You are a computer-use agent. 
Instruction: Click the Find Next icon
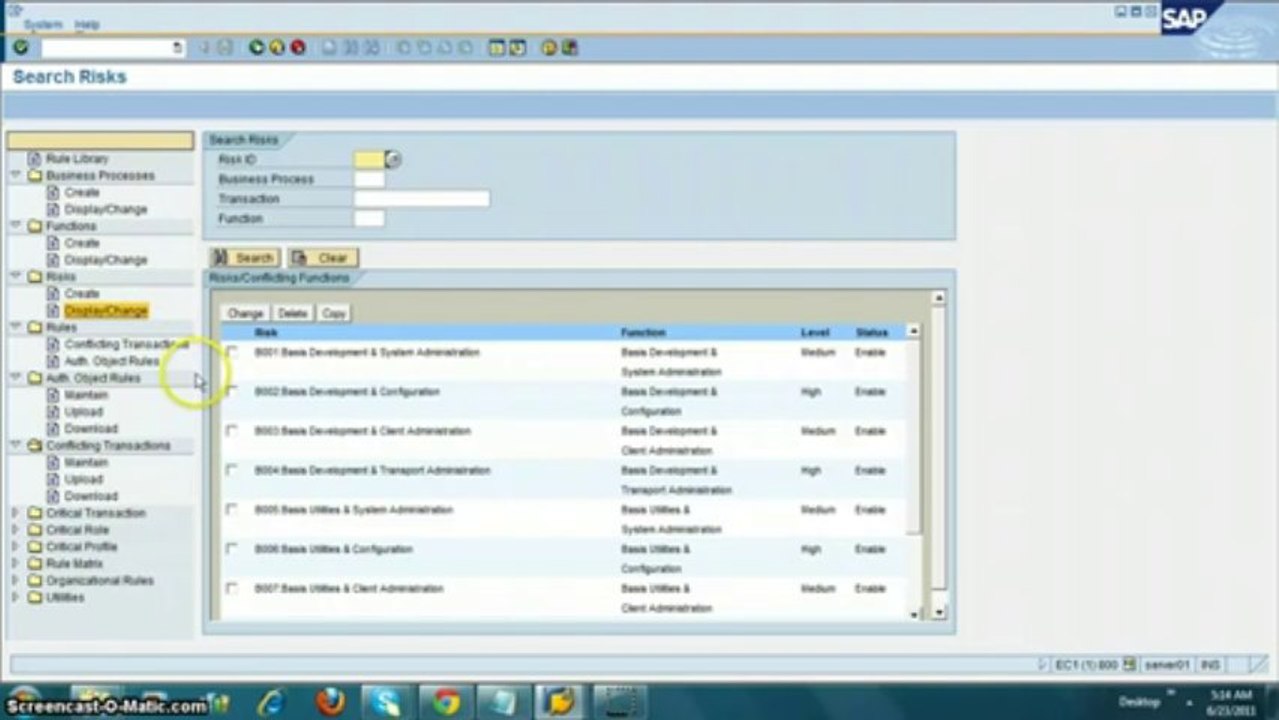click(x=371, y=47)
